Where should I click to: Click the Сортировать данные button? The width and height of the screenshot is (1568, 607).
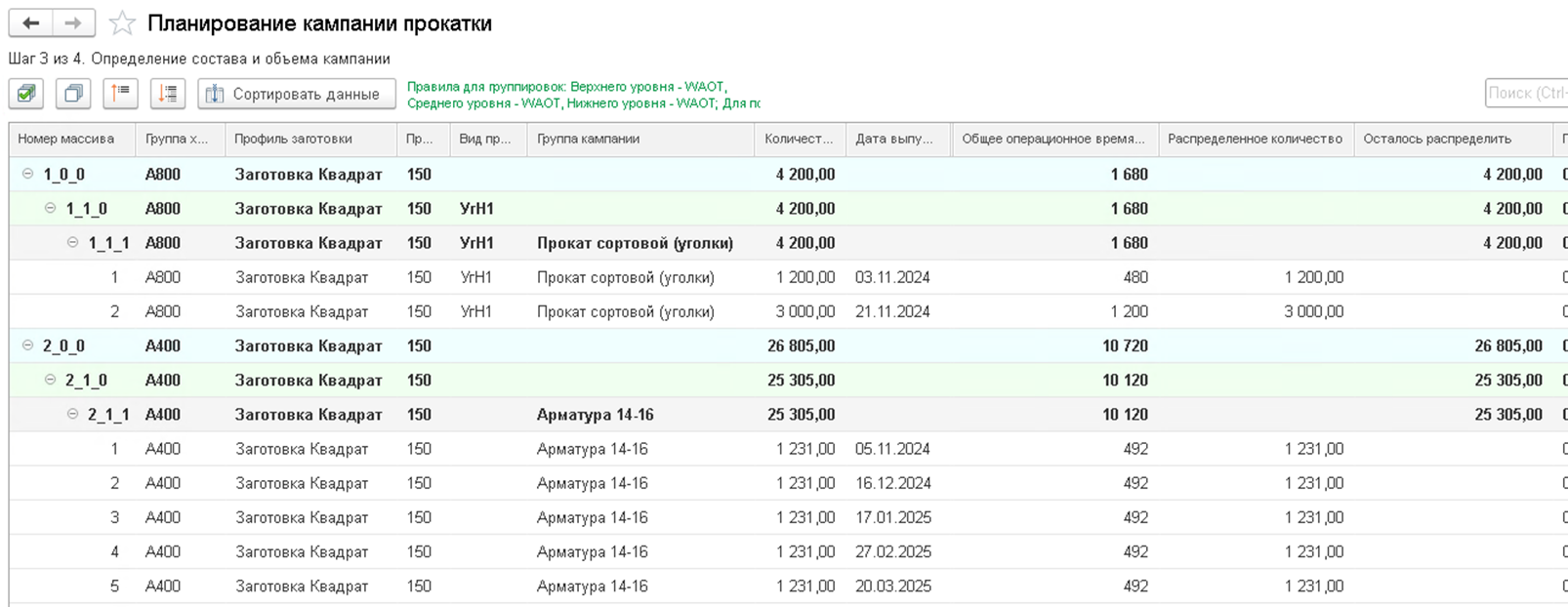[x=296, y=94]
